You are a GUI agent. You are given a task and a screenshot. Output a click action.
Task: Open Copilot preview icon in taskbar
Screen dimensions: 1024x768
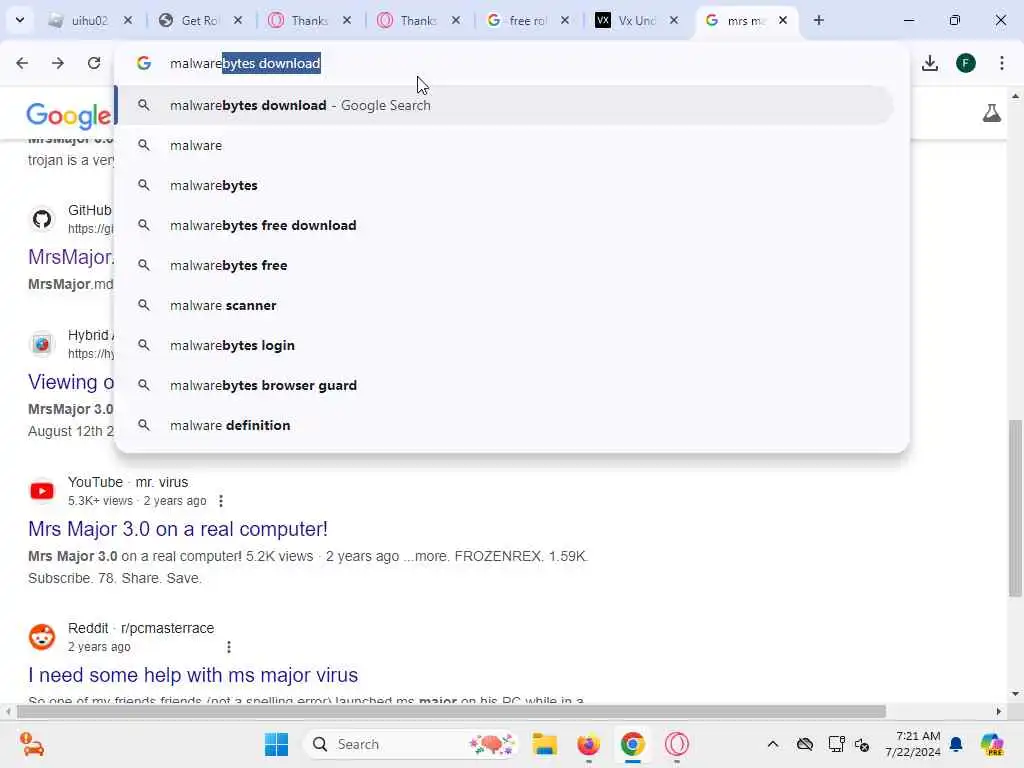tap(992, 744)
